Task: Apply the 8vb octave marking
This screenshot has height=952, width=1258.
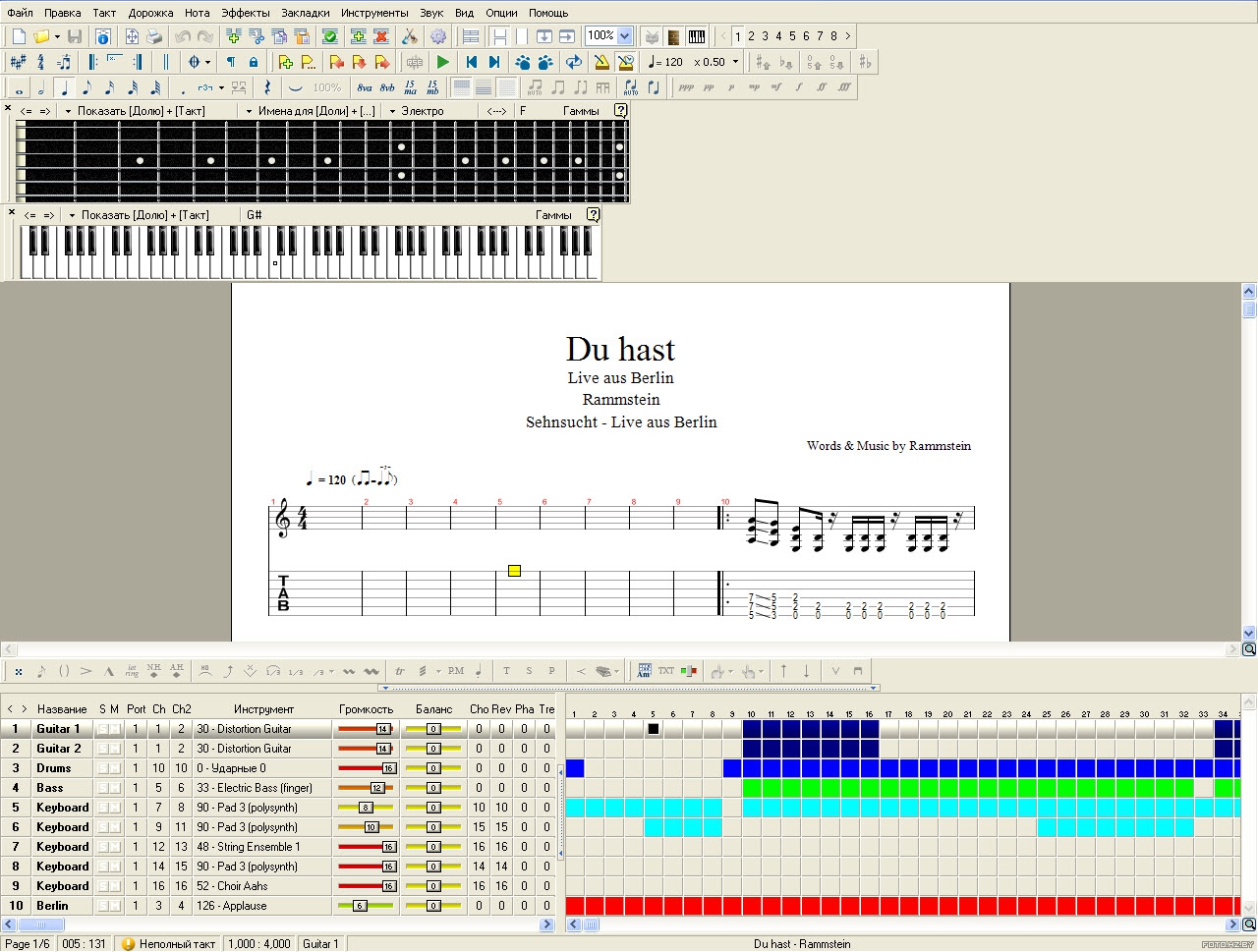Action: [x=387, y=87]
